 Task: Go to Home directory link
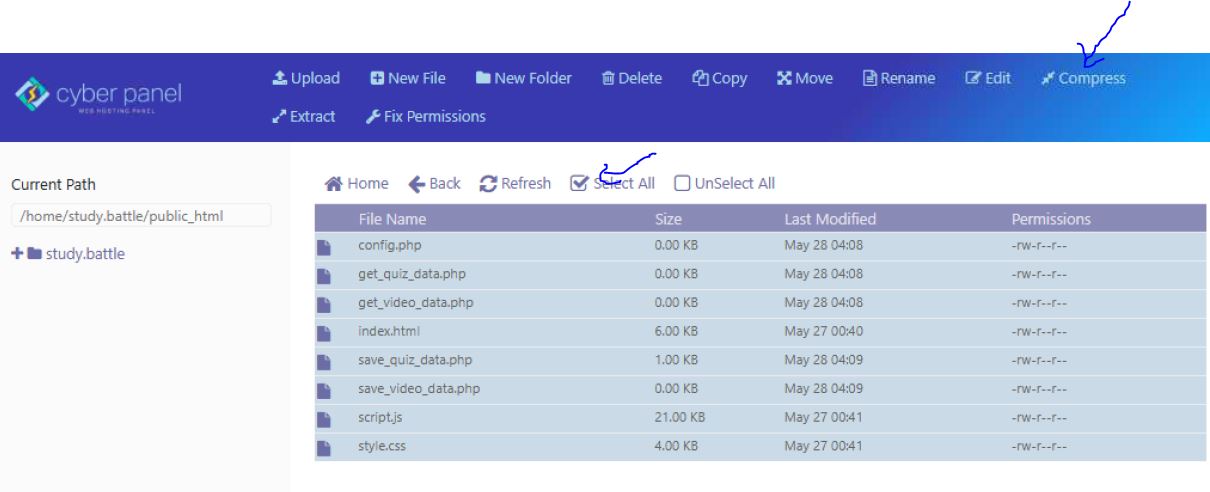pos(357,183)
